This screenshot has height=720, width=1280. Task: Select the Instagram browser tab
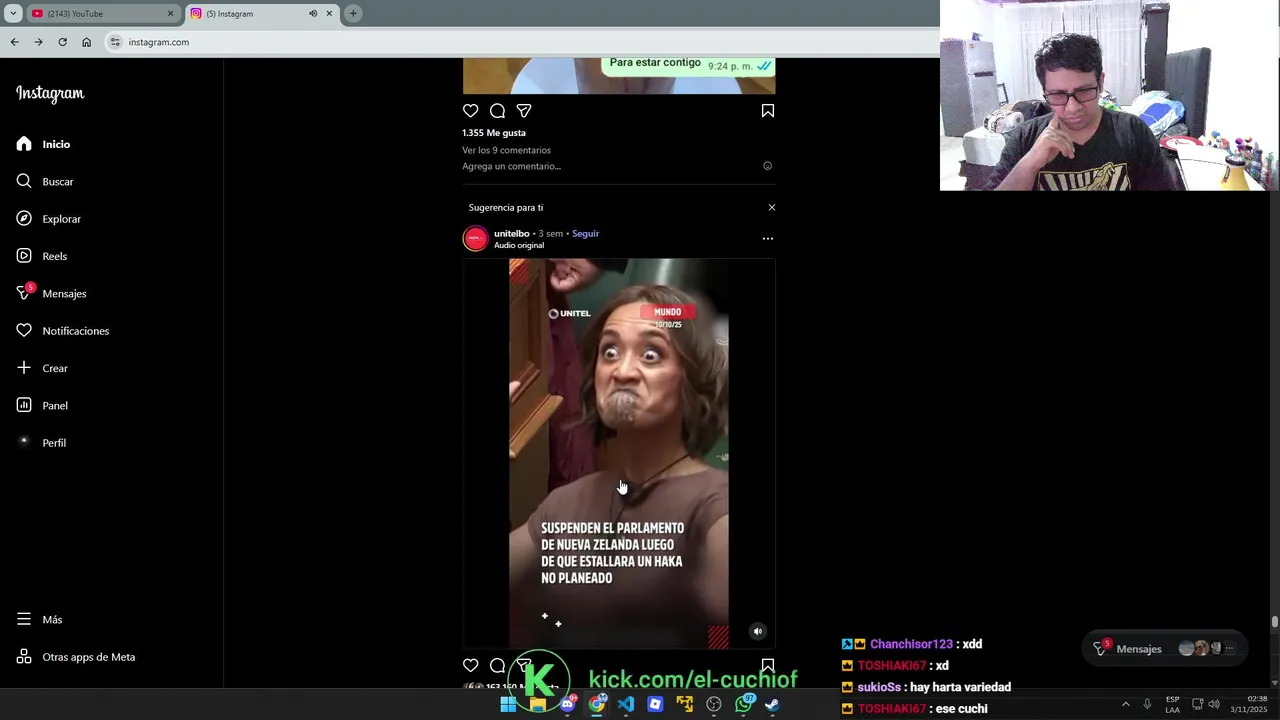point(262,14)
